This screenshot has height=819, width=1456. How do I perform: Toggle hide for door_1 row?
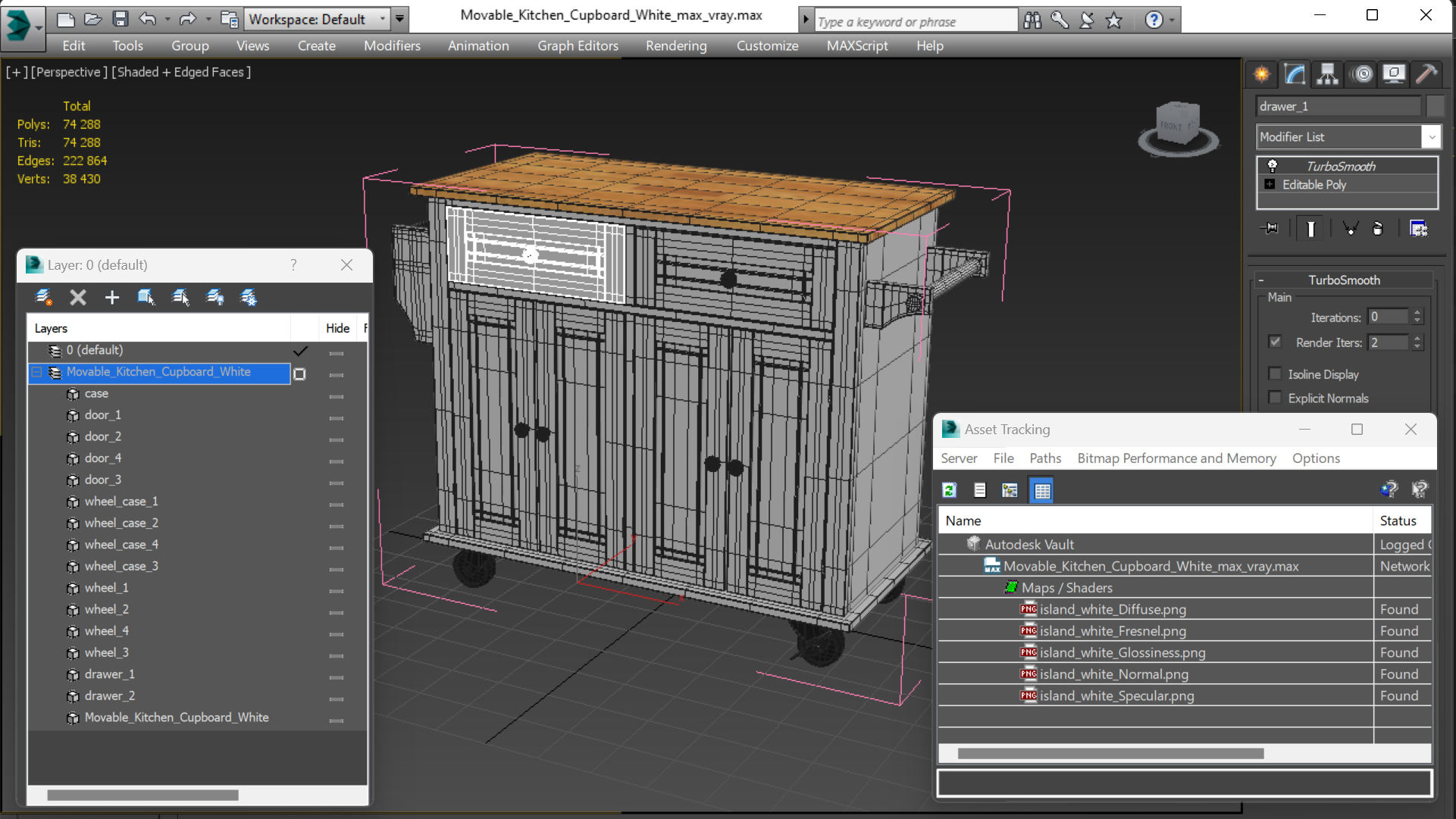[x=337, y=417]
